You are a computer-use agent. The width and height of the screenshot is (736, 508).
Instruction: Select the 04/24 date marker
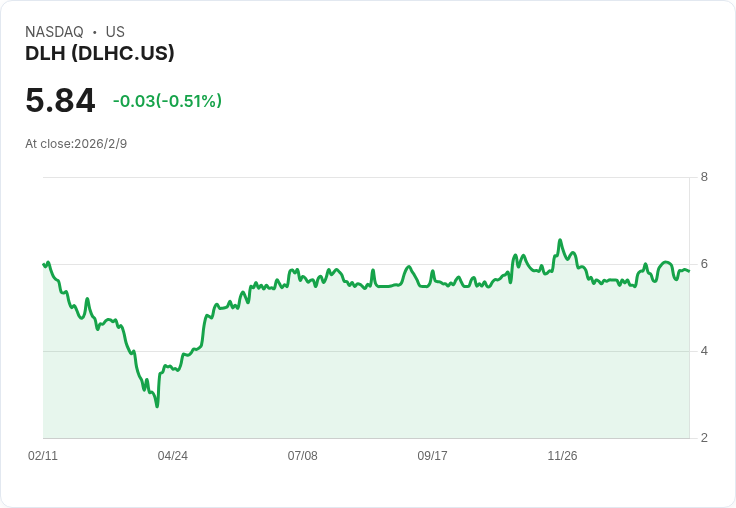tap(172, 455)
